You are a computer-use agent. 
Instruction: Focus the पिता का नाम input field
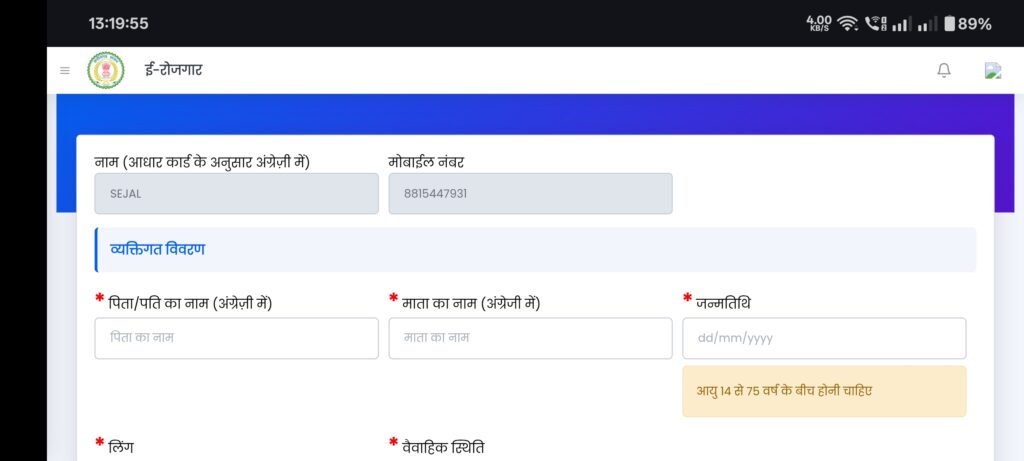point(236,338)
